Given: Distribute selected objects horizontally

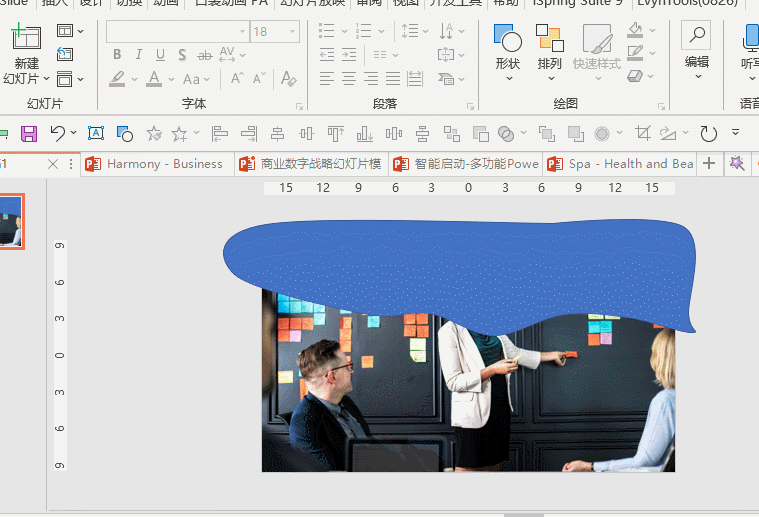Looking at the screenshot, I should pos(394,134).
